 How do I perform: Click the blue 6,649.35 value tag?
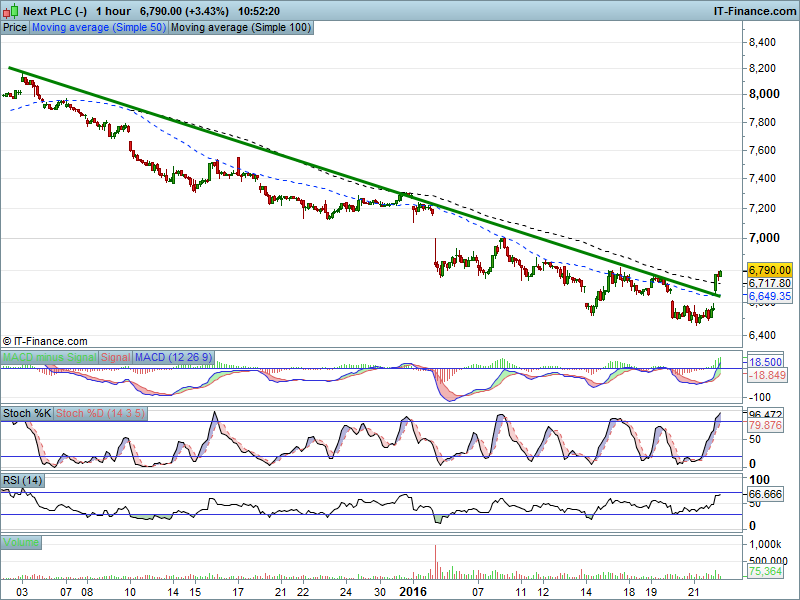pos(770,296)
